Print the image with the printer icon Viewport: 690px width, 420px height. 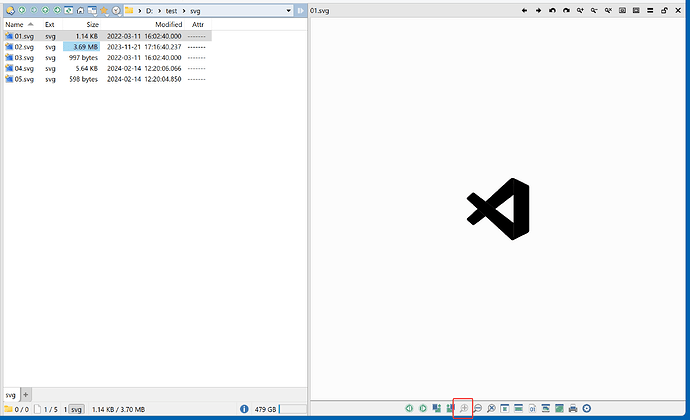(573, 409)
